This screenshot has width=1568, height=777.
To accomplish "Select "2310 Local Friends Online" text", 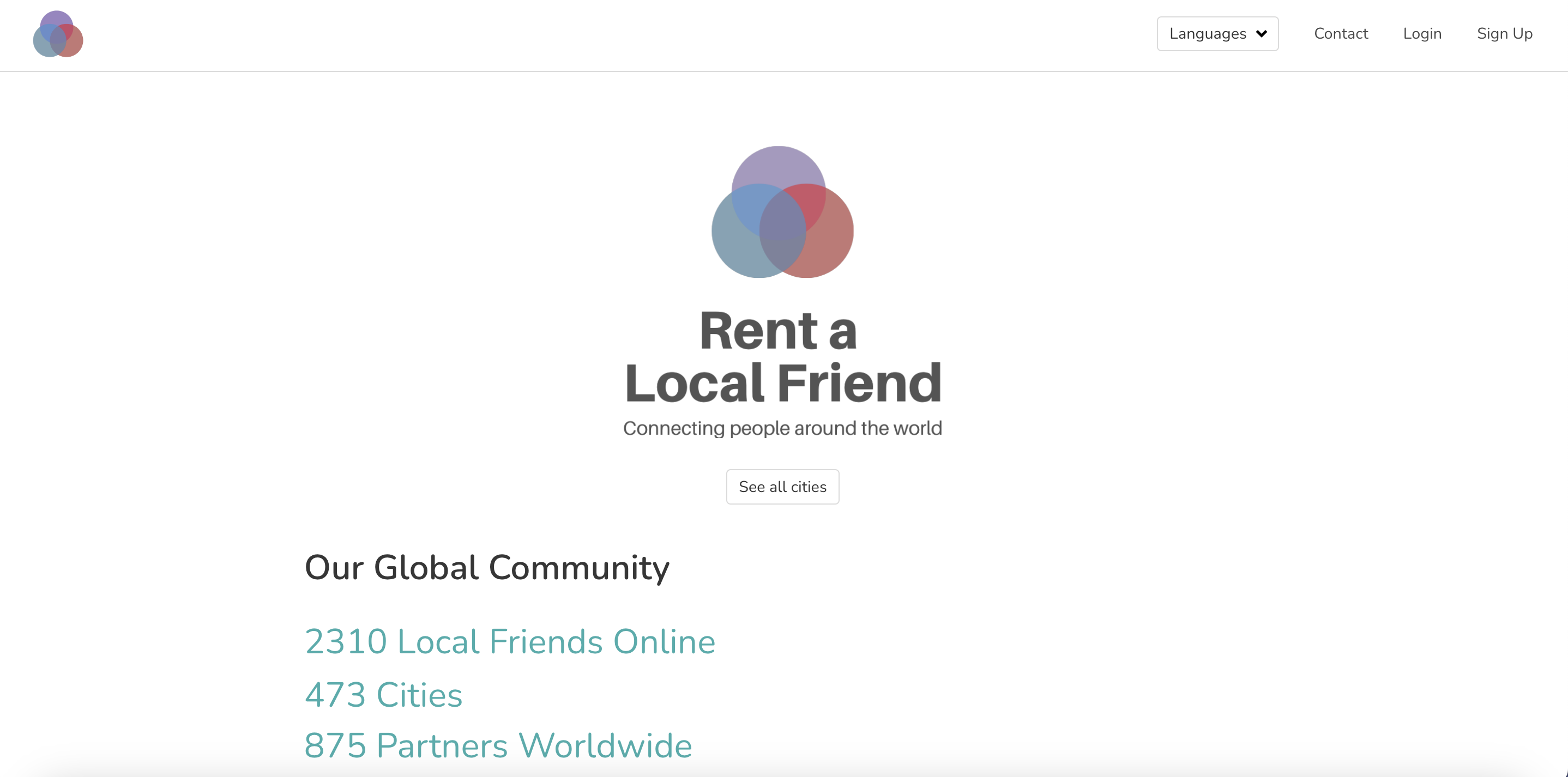I will pos(509,641).
